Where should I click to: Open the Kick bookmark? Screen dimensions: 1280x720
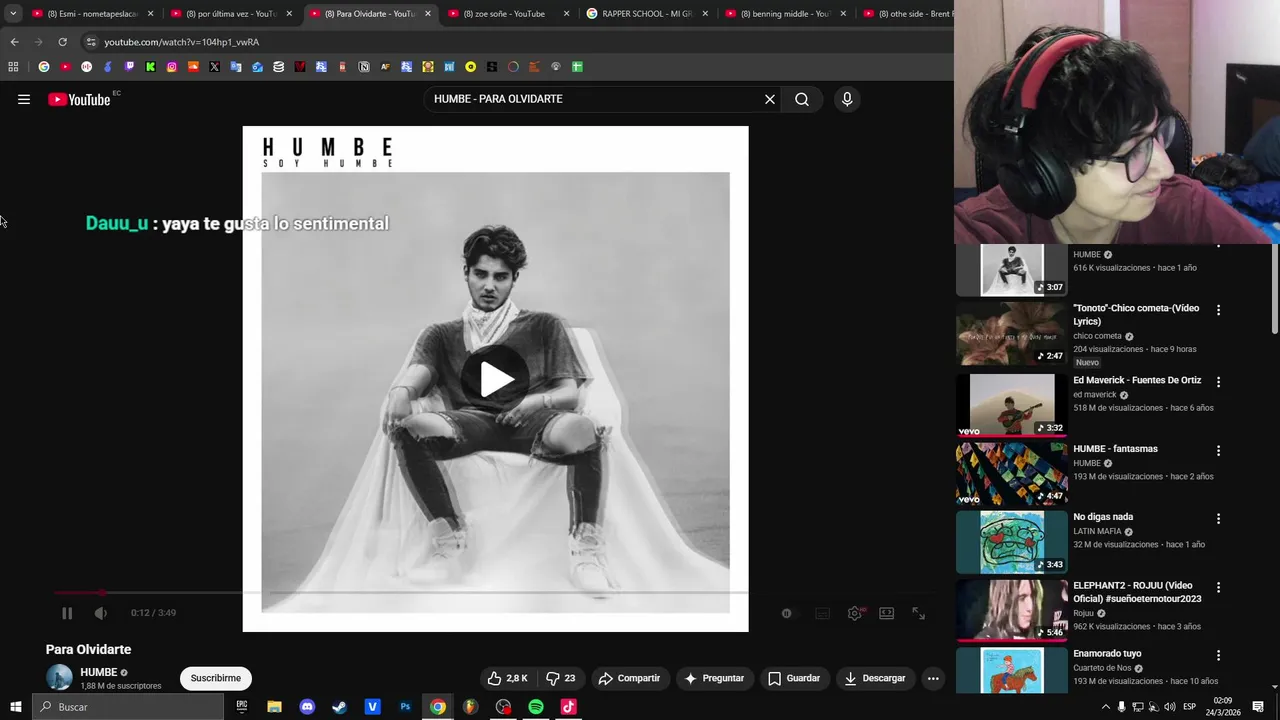pyautogui.click(x=150, y=67)
